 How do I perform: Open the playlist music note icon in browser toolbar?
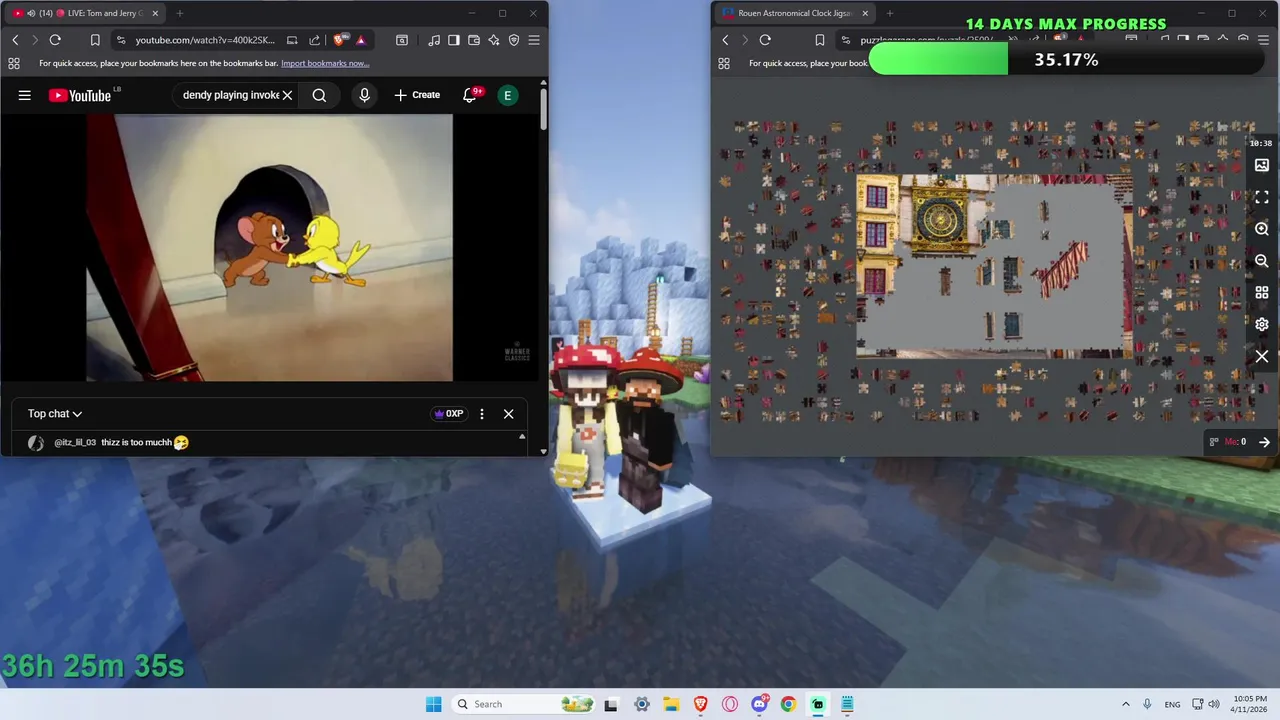(x=434, y=40)
